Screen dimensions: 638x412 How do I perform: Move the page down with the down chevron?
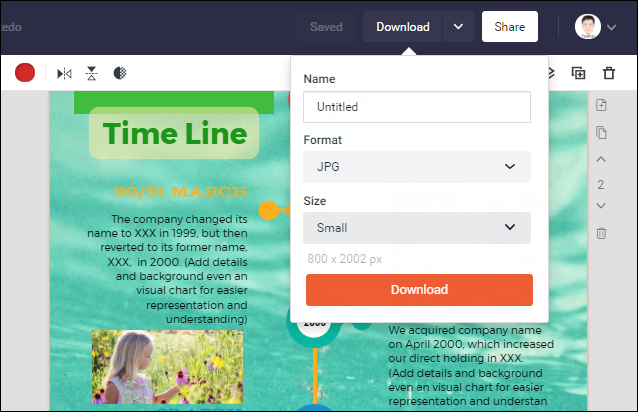coord(601,206)
